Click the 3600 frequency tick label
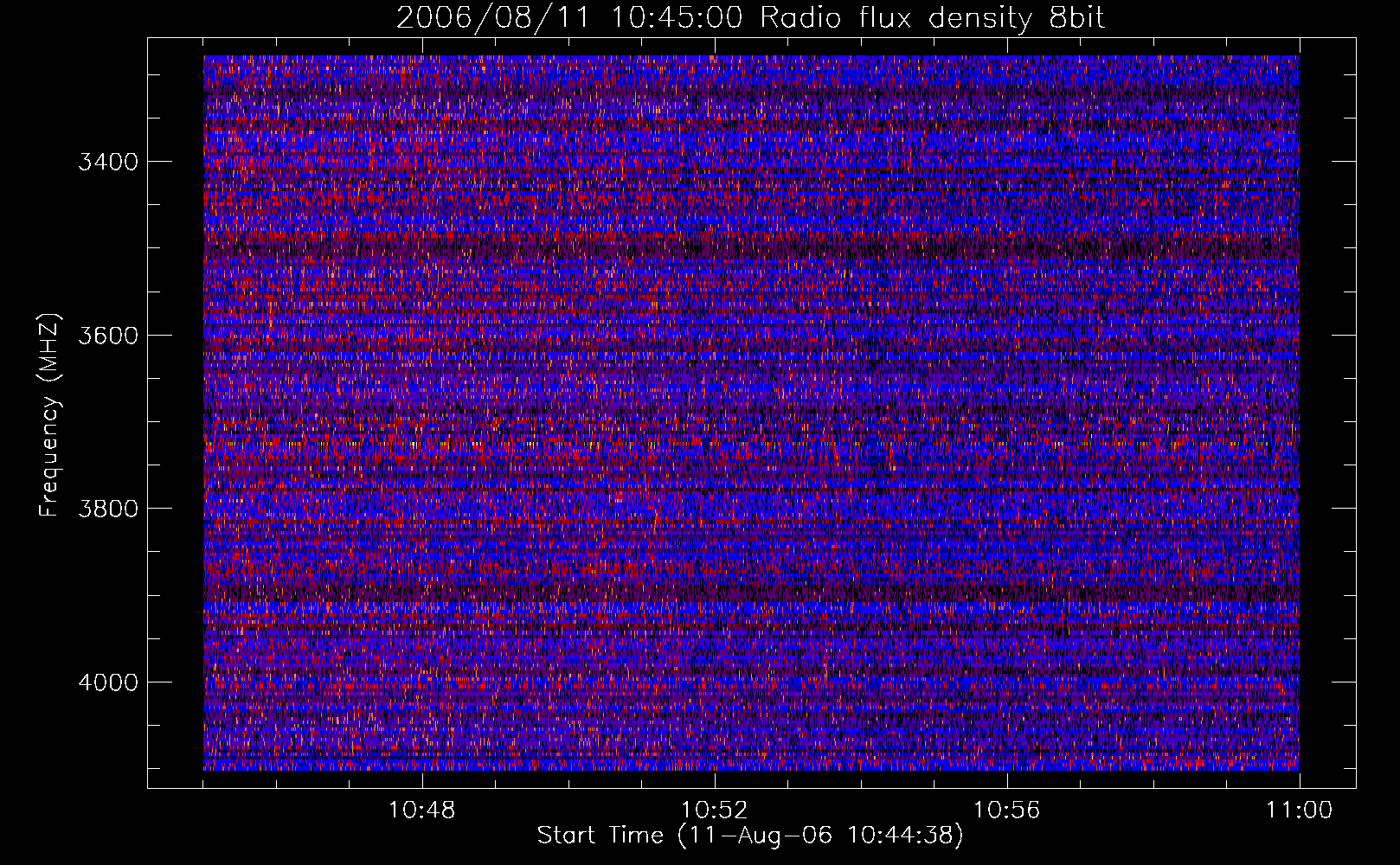Image resolution: width=1400 pixels, height=865 pixels. (108, 336)
